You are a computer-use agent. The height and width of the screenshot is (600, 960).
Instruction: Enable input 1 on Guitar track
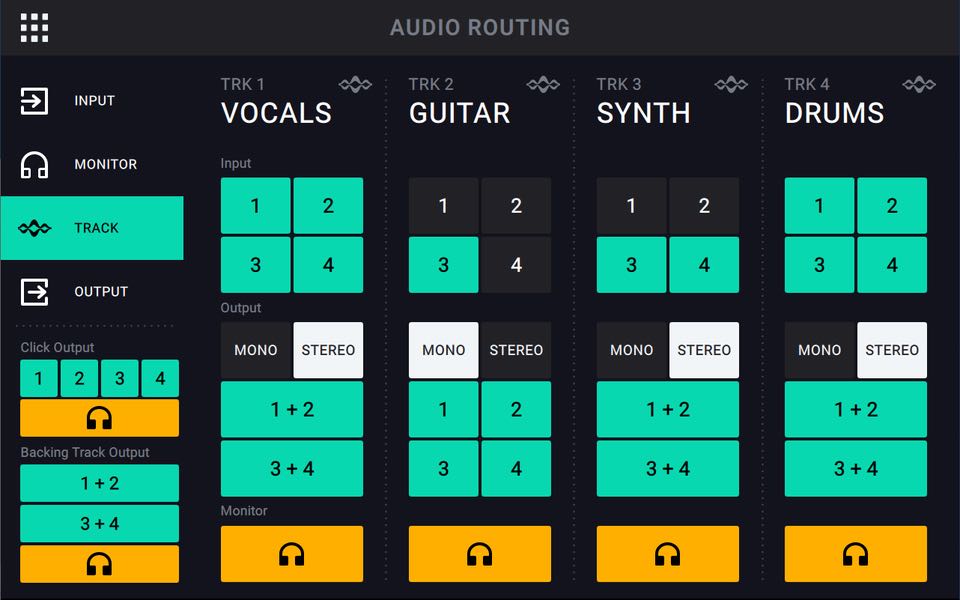443,206
